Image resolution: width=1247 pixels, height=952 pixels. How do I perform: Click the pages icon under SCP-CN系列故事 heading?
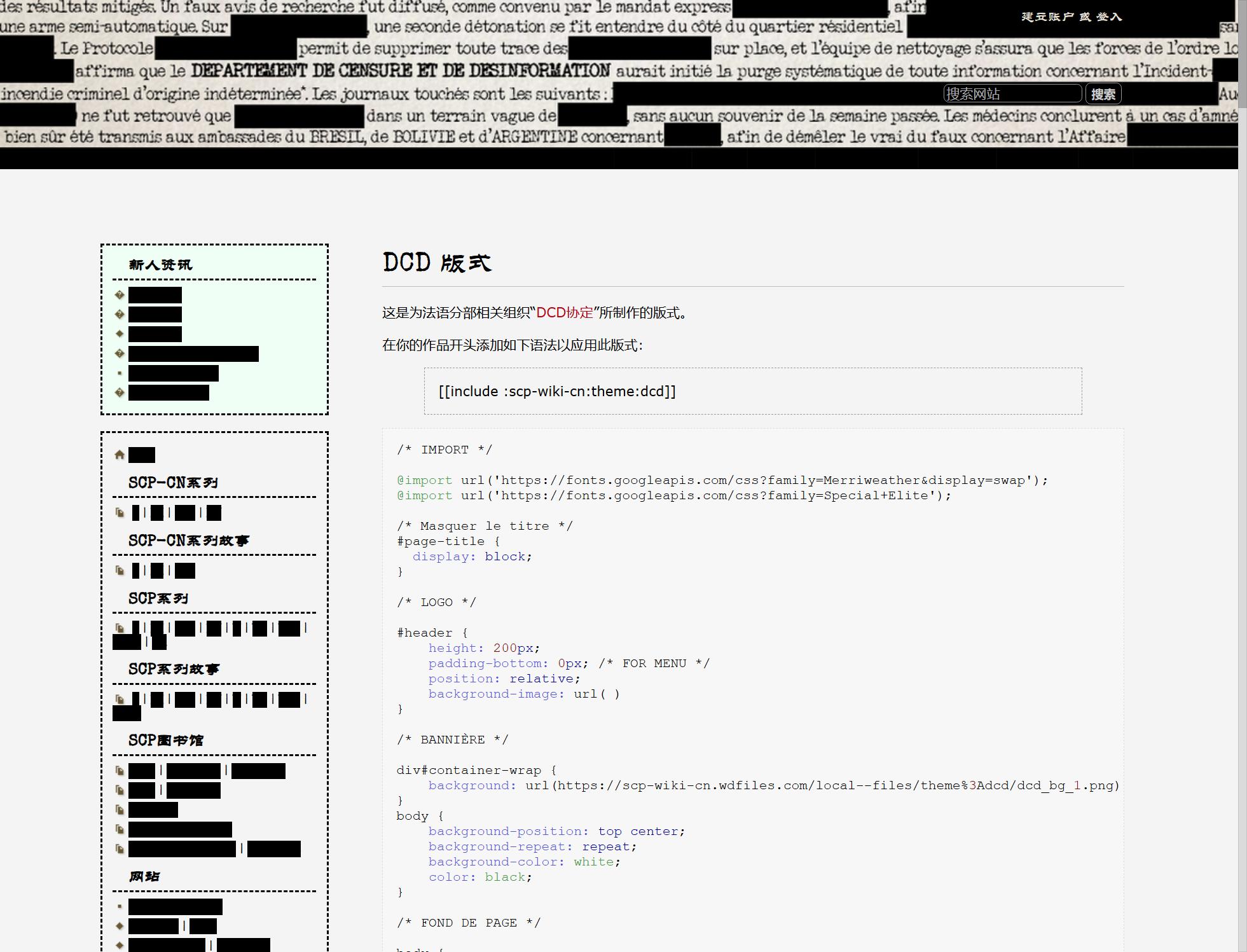119,570
